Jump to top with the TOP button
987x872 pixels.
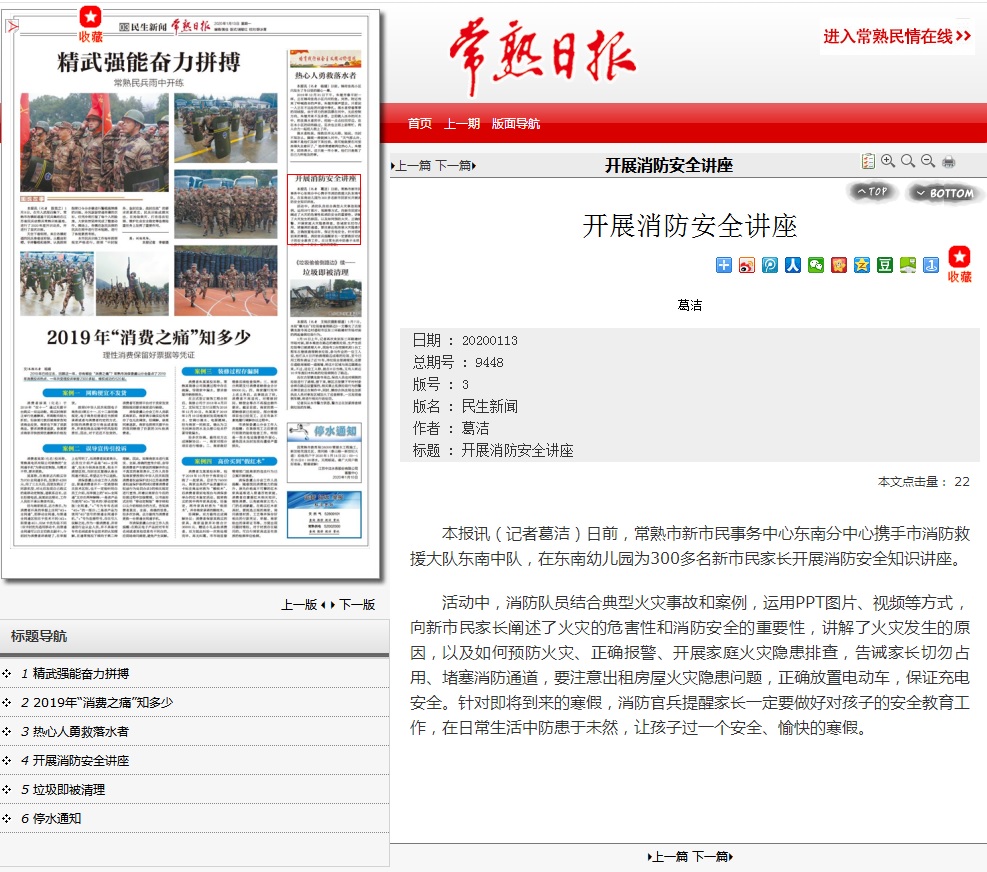tap(872, 191)
